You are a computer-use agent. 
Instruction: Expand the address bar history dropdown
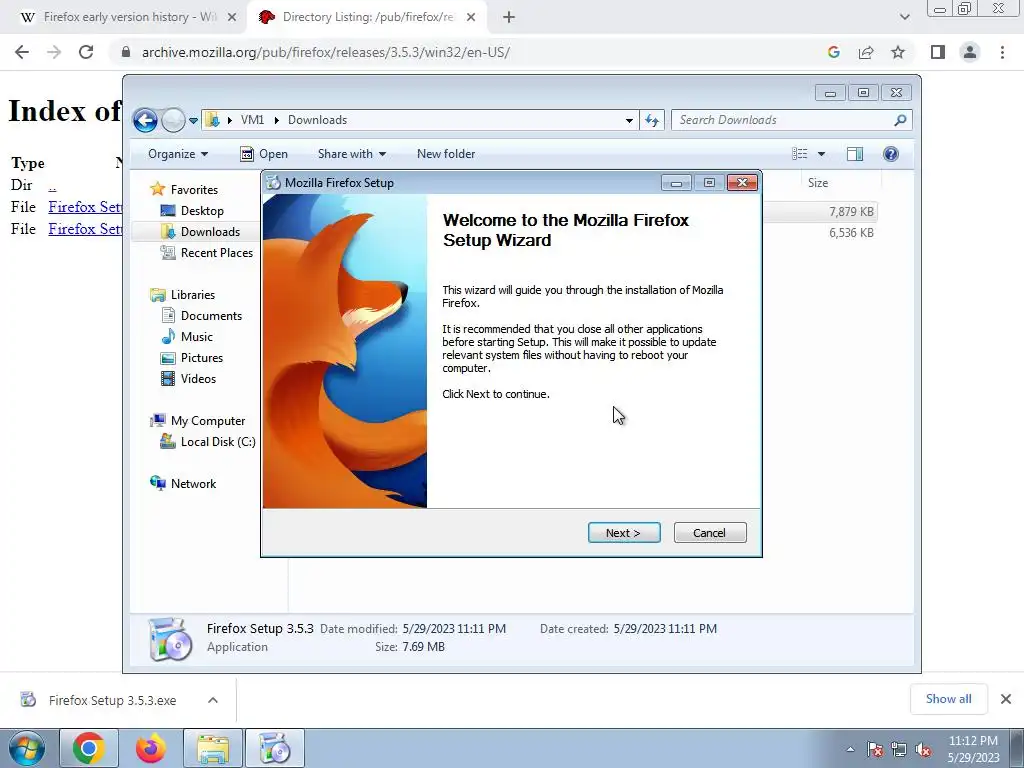coord(629,120)
